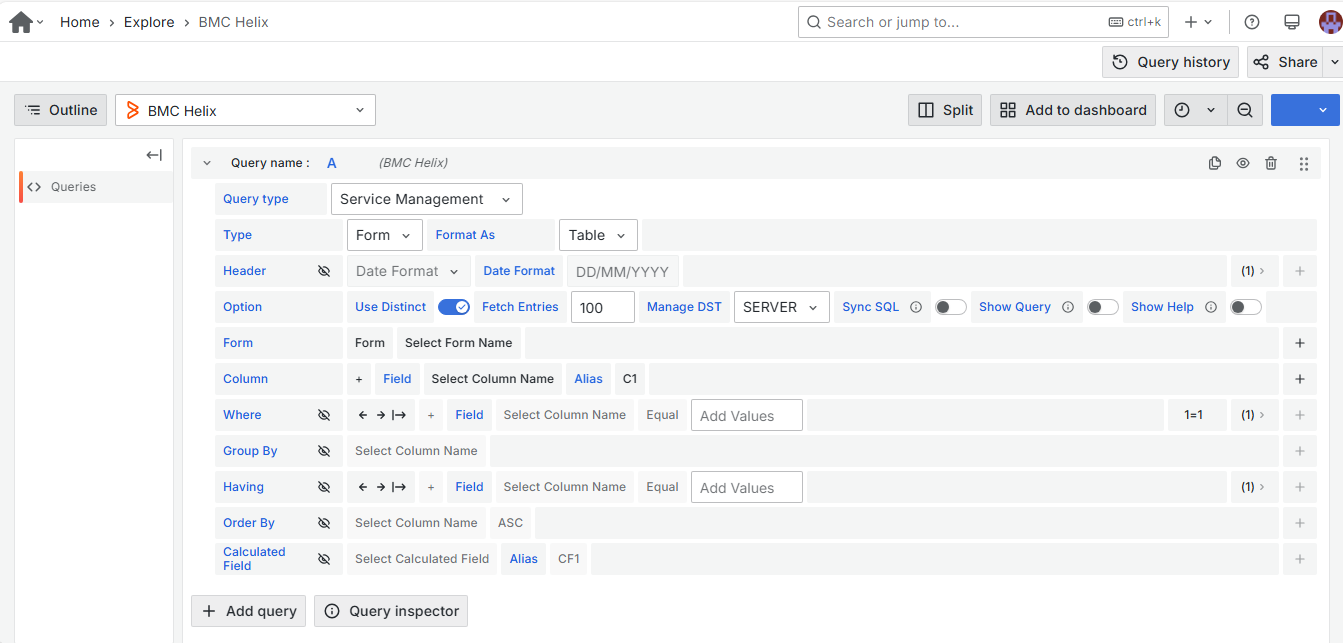Open the run query blue dropdown arrow
The width and height of the screenshot is (1343, 643).
pos(1324,110)
